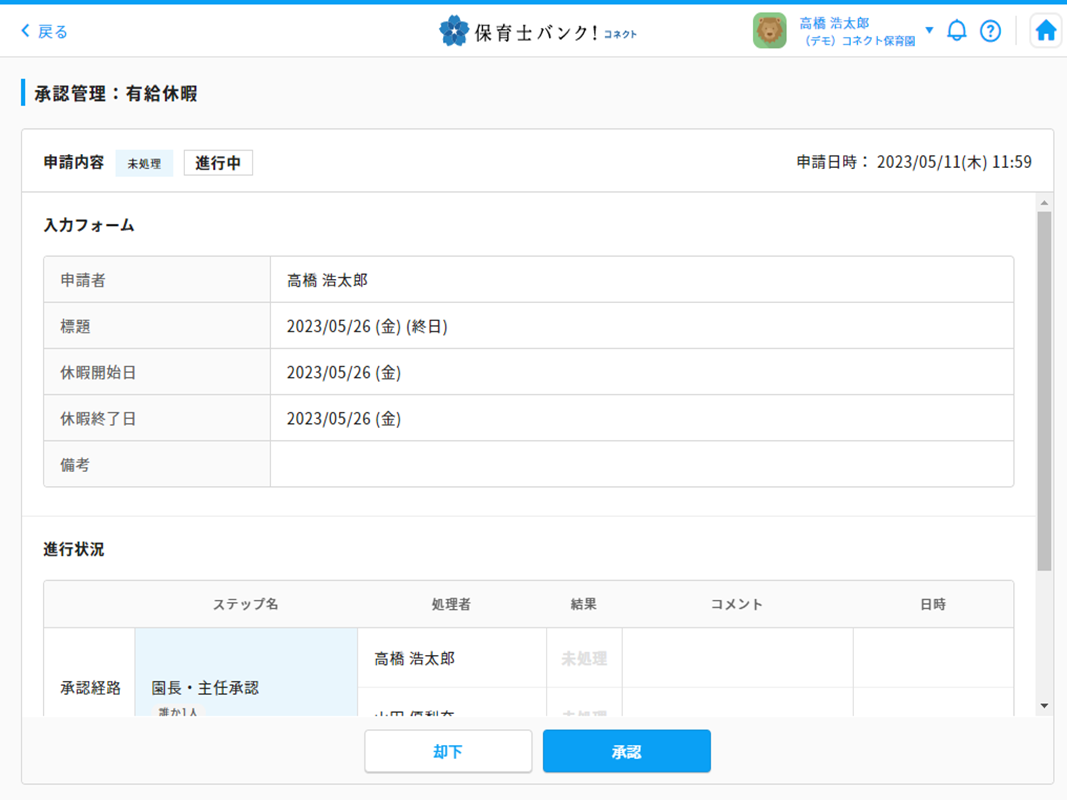The width and height of the screenshot is (1067, 800).
Task: Click the 未処理 status badge
Action: click(x=144, y=163)
